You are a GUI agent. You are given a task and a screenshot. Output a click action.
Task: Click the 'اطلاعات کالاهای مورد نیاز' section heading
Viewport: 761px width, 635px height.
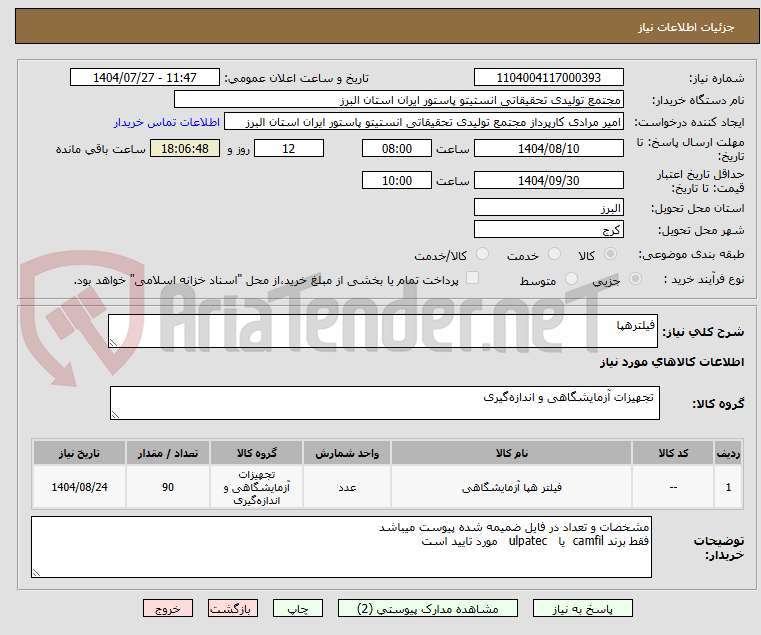672,362
